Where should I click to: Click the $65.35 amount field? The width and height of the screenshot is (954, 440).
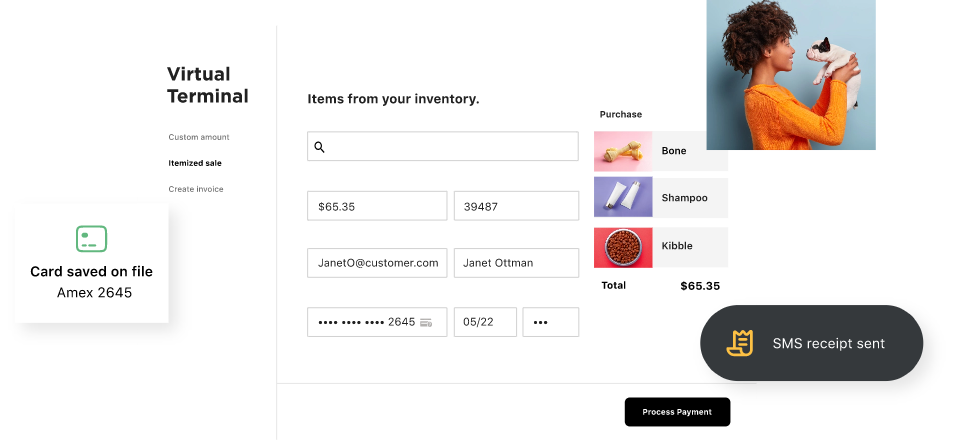[376, 206]
